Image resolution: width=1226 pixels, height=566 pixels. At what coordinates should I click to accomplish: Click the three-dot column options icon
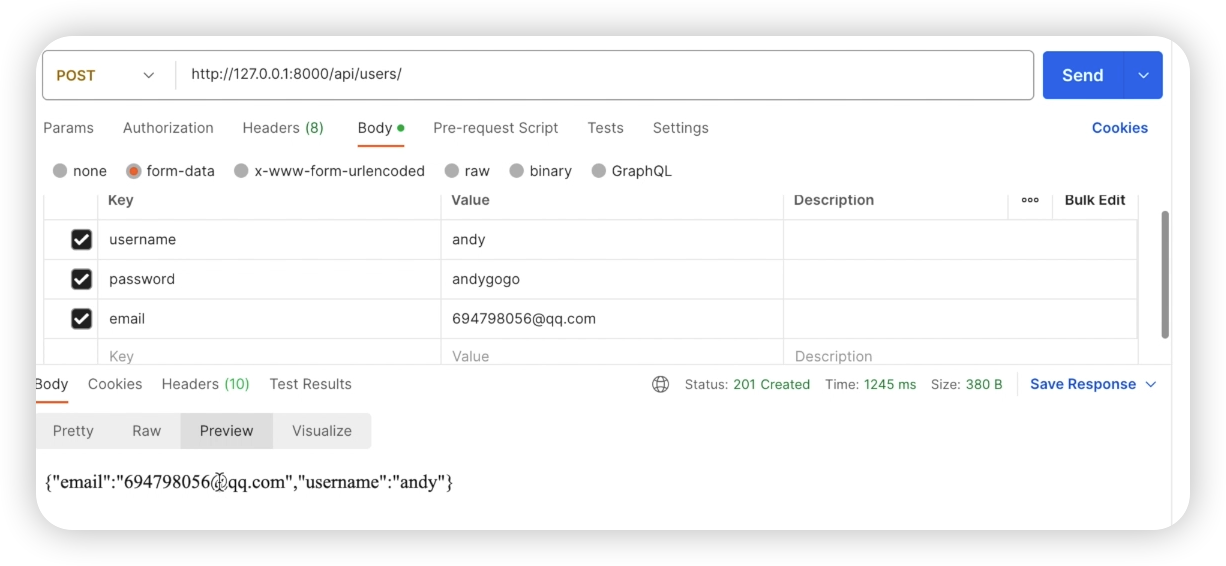click(1030, 200)
